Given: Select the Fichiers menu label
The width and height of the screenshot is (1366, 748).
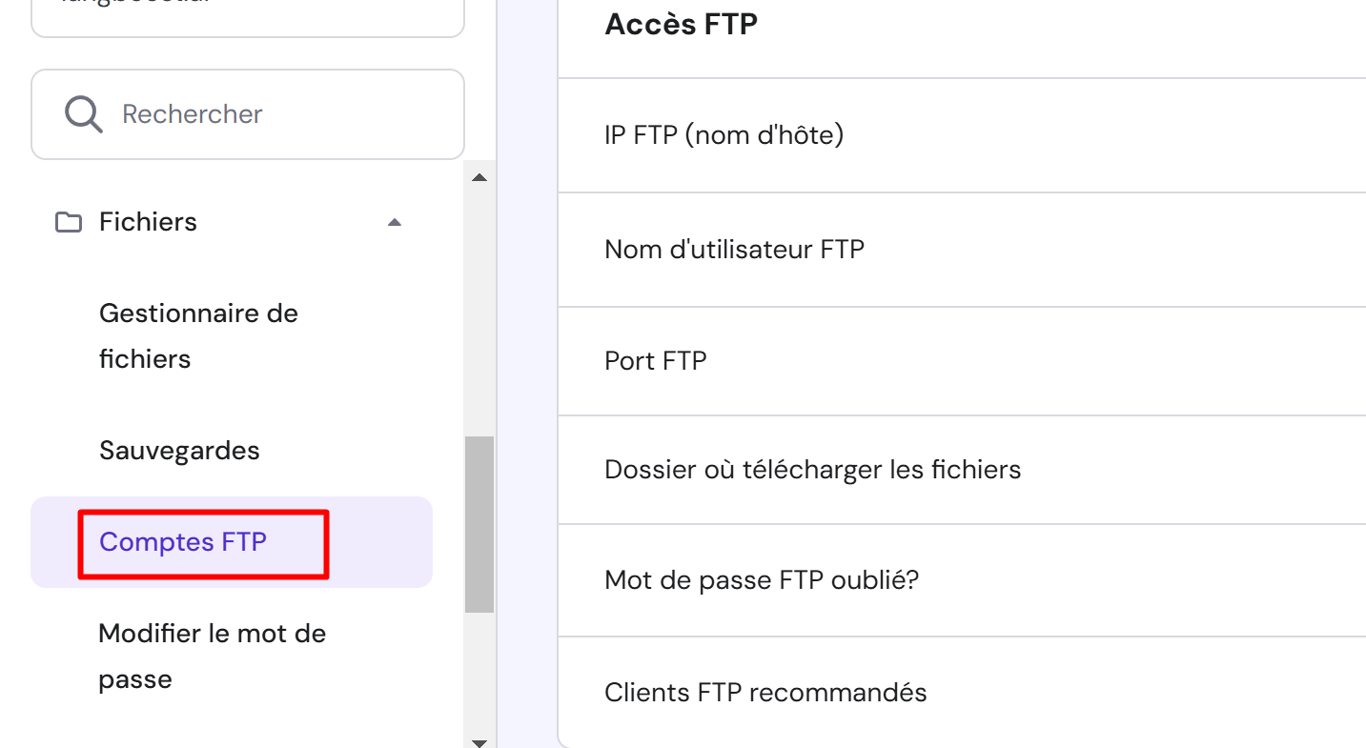Looking at the screenshot, I should click(x=148, y=222).
